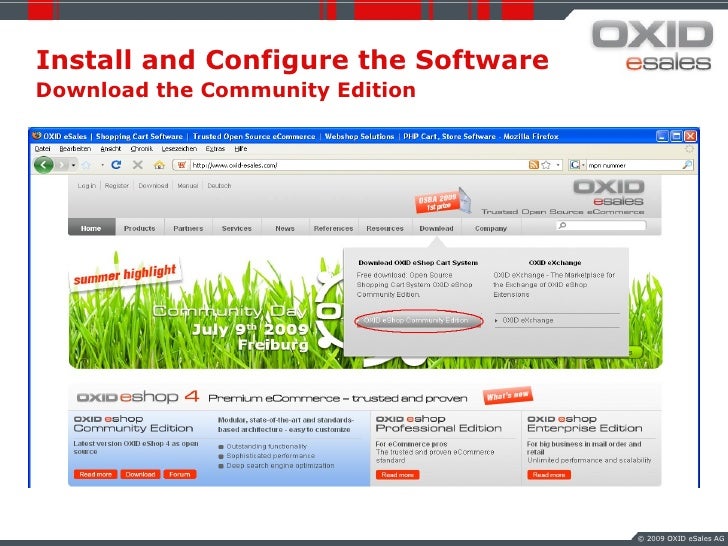This screenshot has width=728, height=546.
Task: Open the back/forward history dropdown arrow
Action: [x=73, y=165]
